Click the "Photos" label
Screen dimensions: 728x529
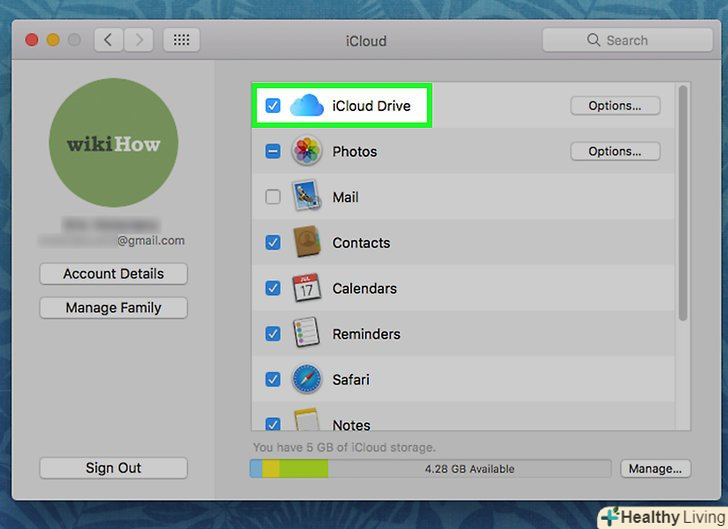click(x=354, y=151)
